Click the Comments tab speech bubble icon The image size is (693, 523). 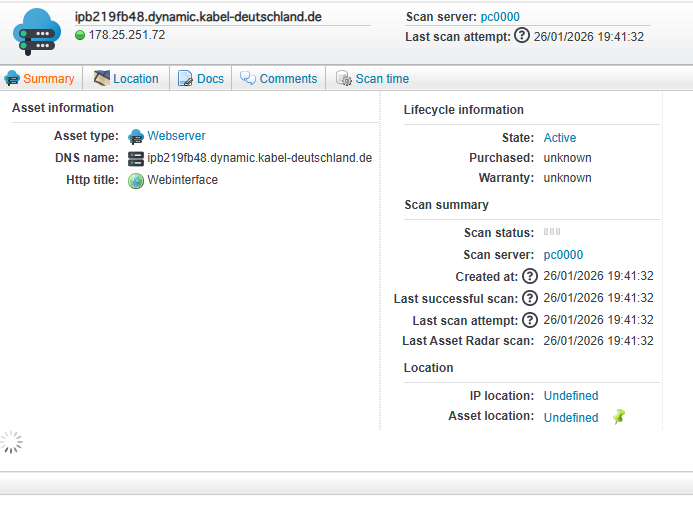pyautogui.click(x=248, y=78)
